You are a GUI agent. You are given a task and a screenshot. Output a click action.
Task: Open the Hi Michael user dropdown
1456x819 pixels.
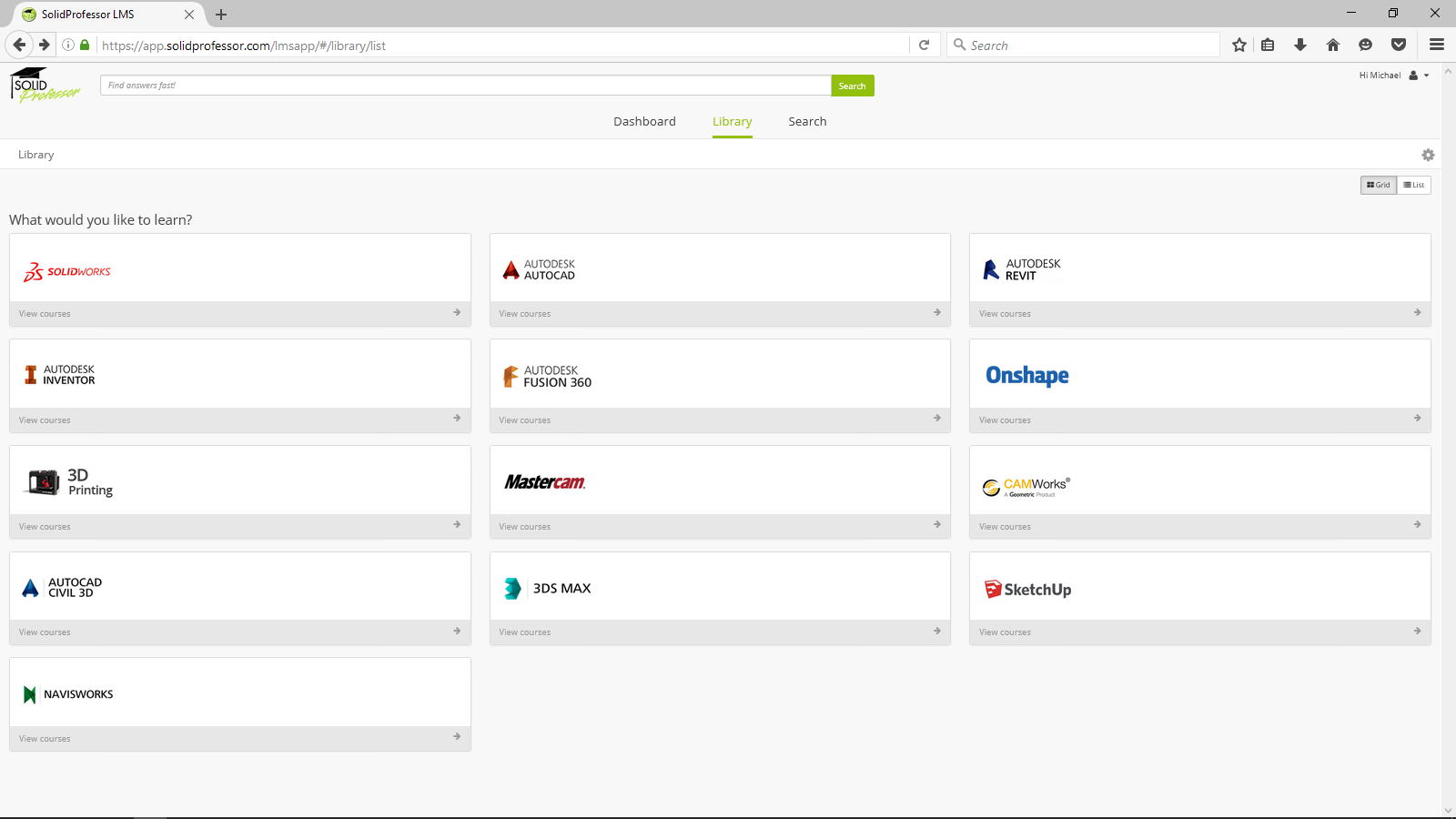pyautogui.click(x=1394, y=76)
